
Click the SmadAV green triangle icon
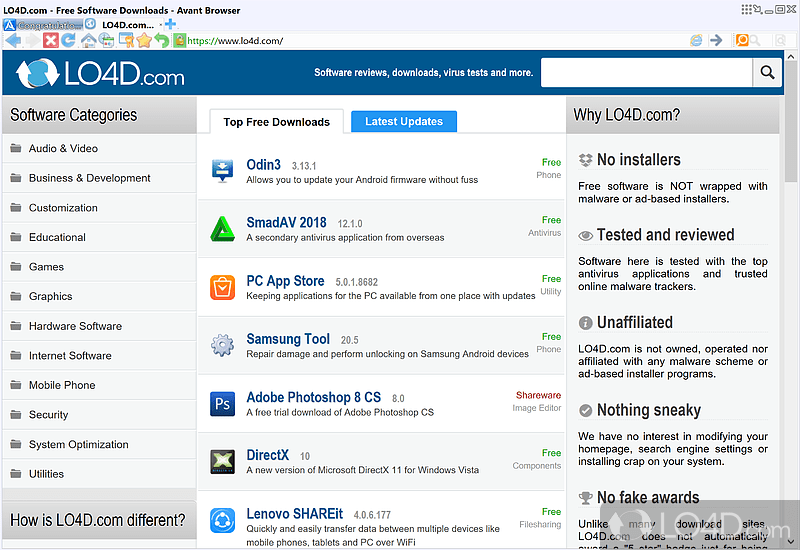pos(223,229)
